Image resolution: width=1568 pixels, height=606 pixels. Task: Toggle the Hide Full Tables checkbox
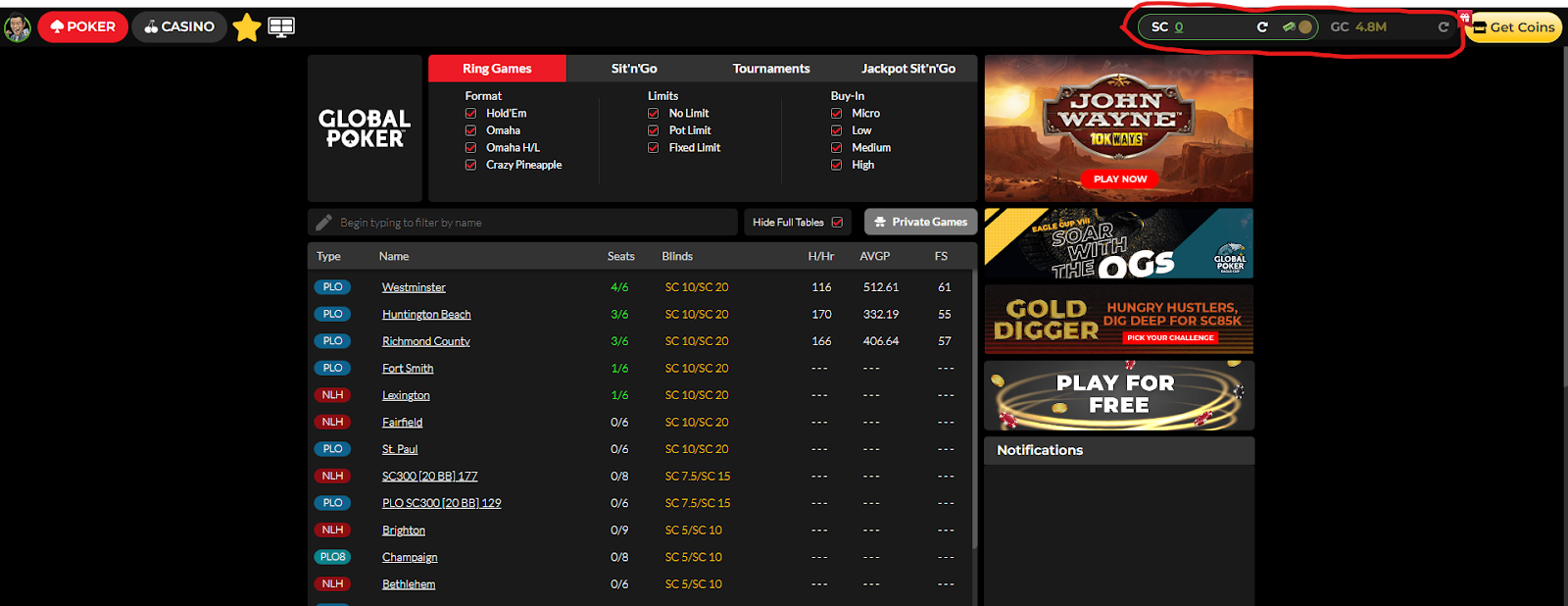[x=837, y=223]
